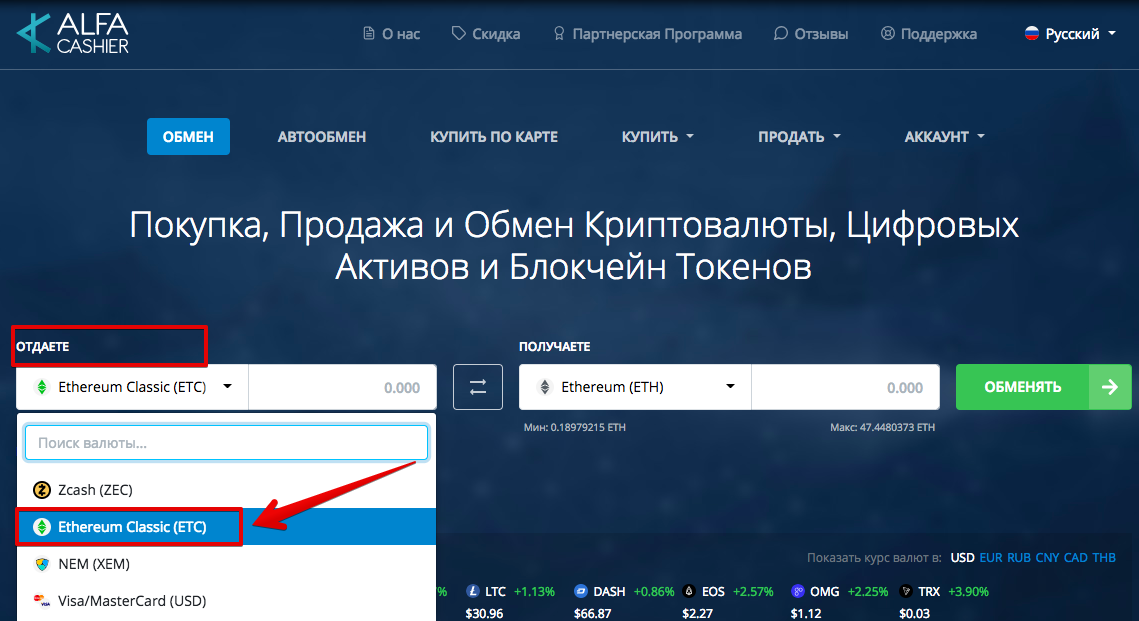1139x621 pixels.
Task: Click the Zcash coin icon in the list
Action: pyautogui.click(x=42, y=490)
